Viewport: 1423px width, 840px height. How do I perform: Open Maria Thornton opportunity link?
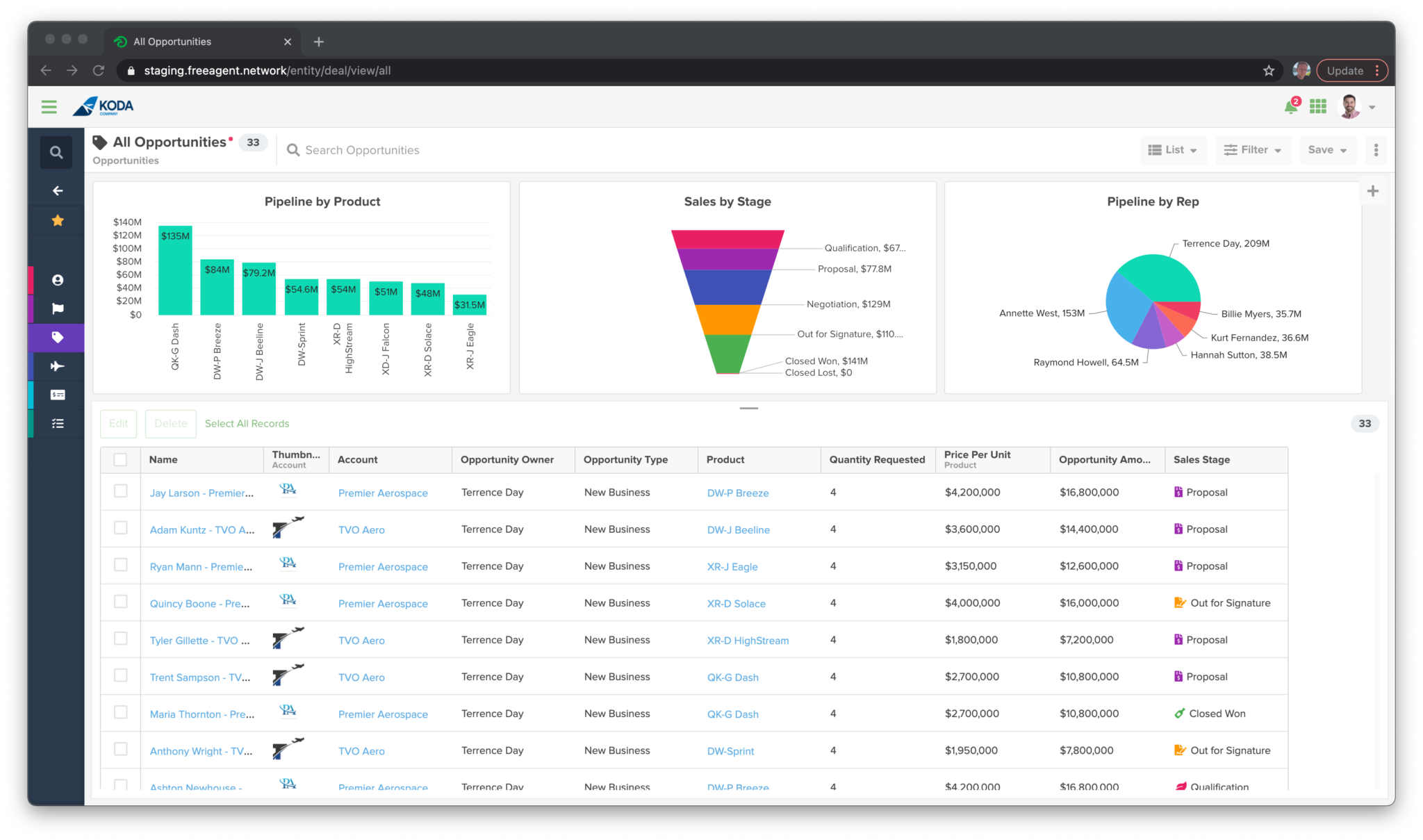coord(201,714)
